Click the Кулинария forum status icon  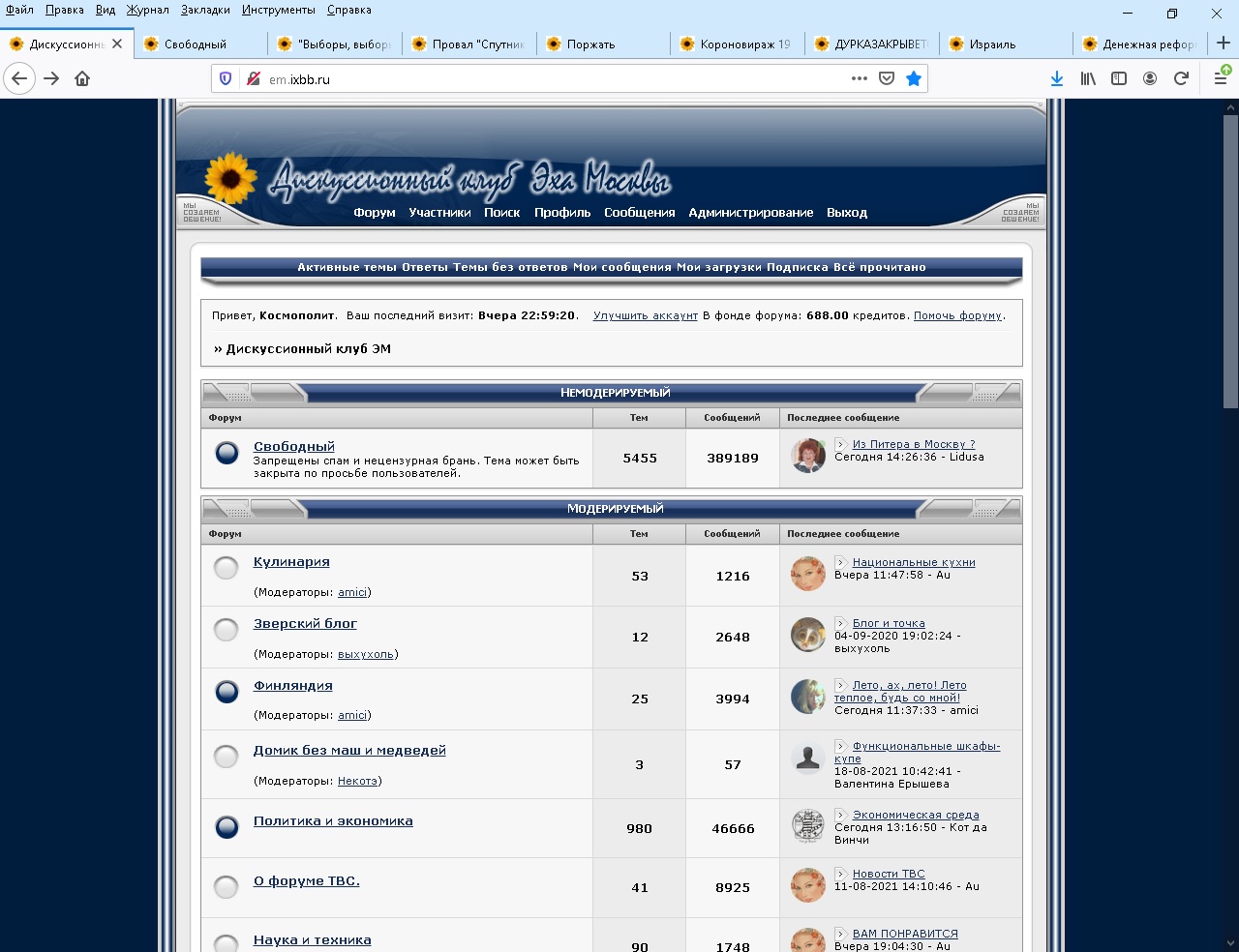tap(227, 568)
